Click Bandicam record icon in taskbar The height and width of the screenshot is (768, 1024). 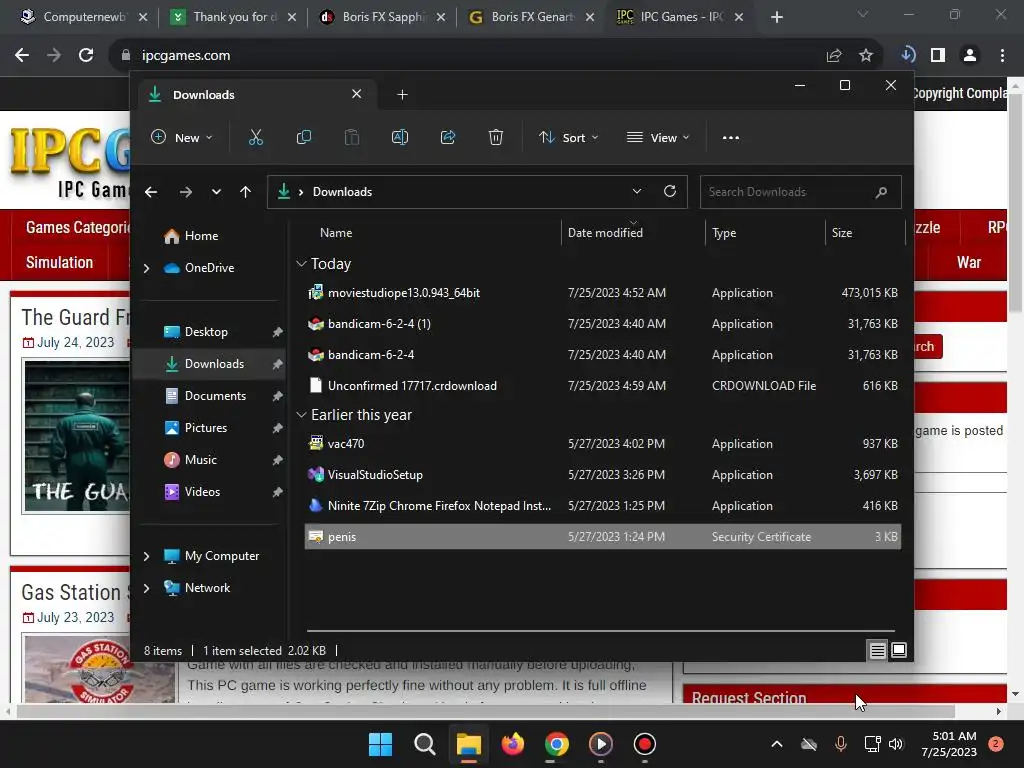(x=645, y=744)
